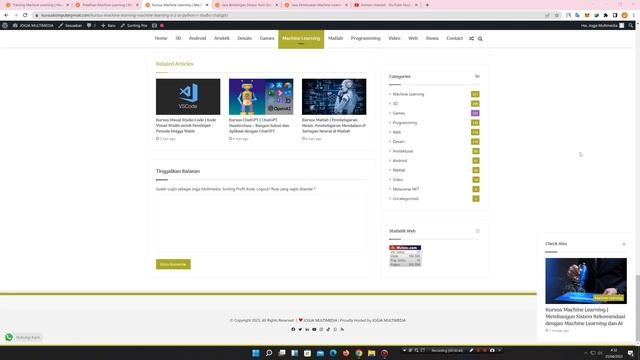Select the Metaverse NFT category

pos(406,189)
